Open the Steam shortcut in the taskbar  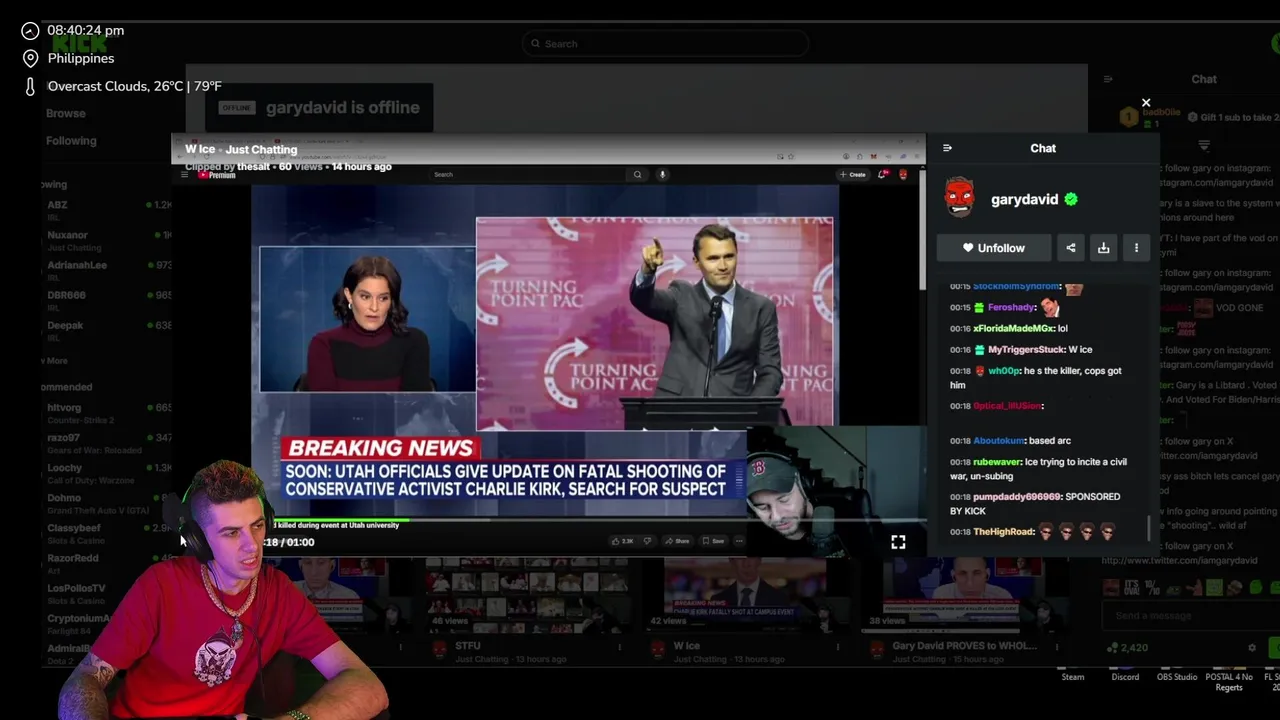[x=1072, y=677]
